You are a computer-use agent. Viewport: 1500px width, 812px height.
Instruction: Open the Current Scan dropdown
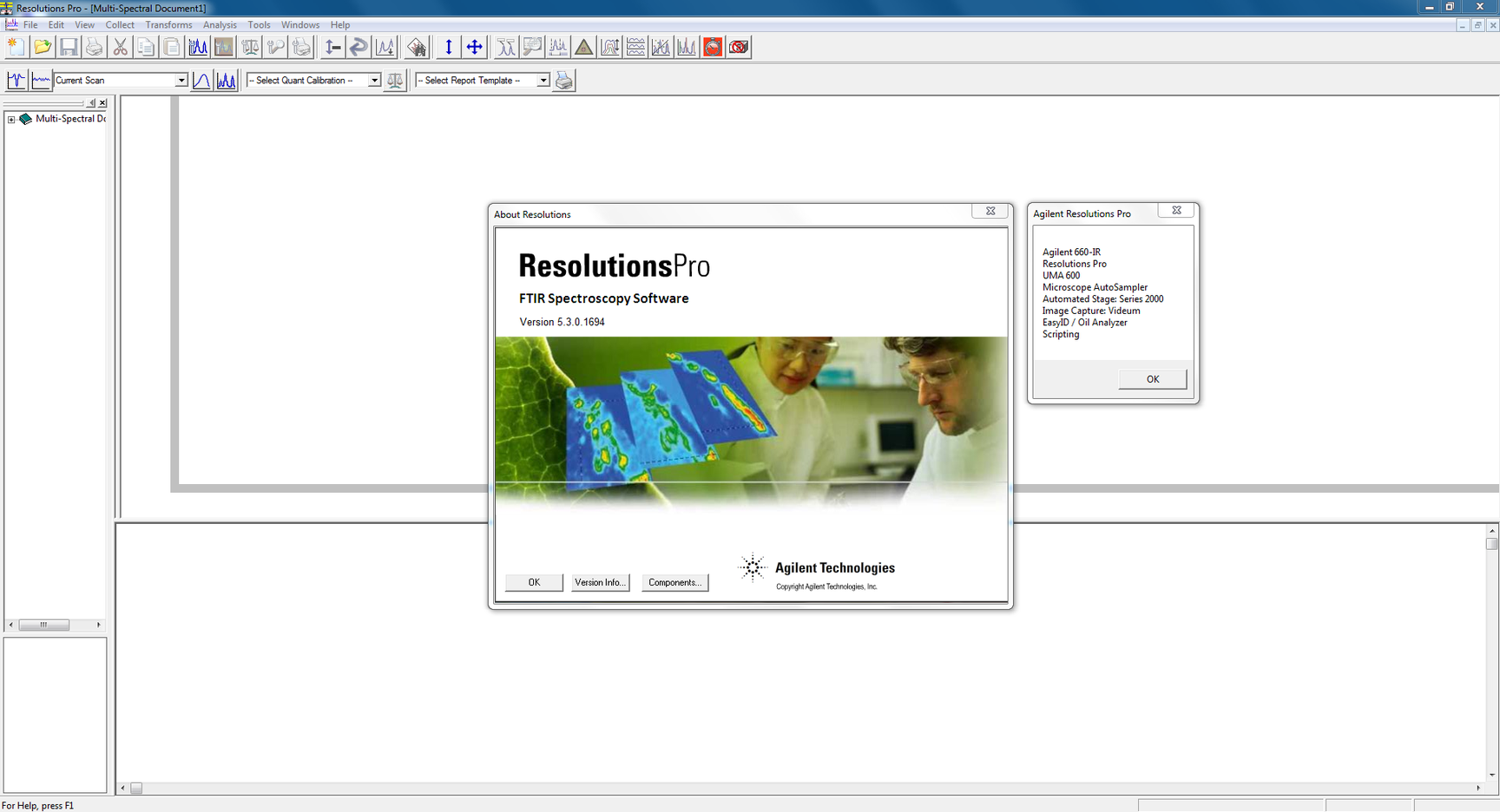tap(181, 80)
